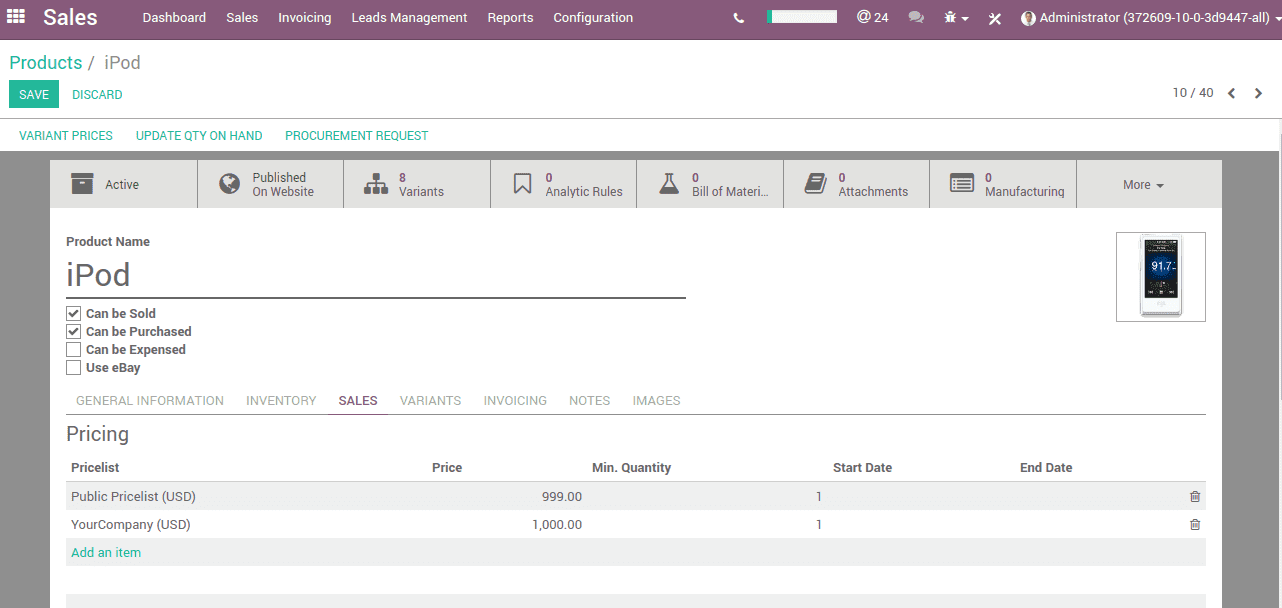
Task: Open the Configuration menu
Action: 593,18
